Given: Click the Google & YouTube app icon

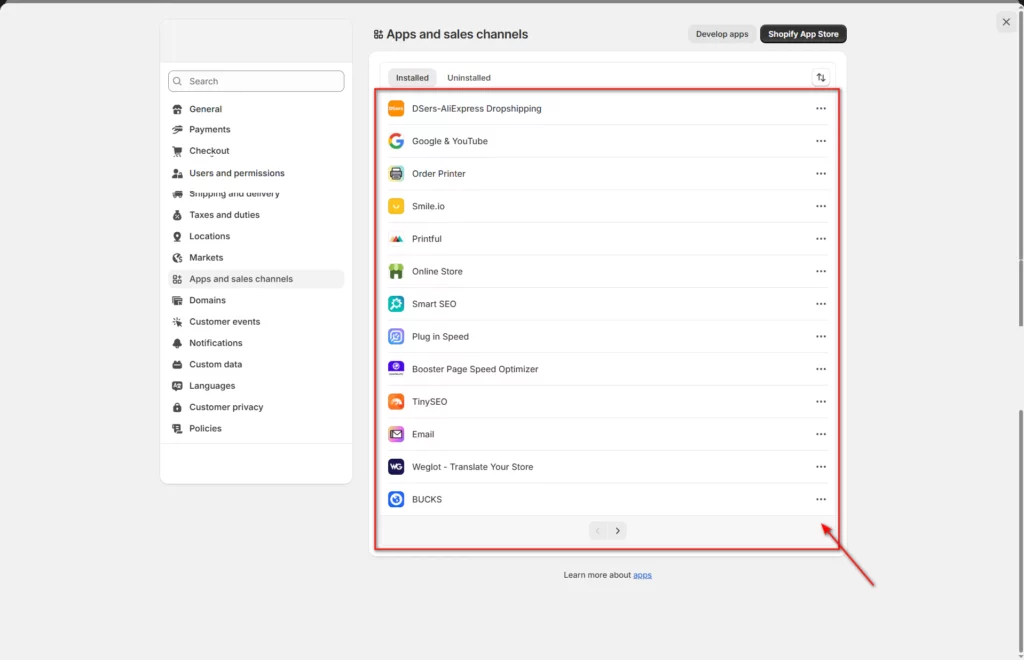Looking at the screenshot, I should click(396, 141).
